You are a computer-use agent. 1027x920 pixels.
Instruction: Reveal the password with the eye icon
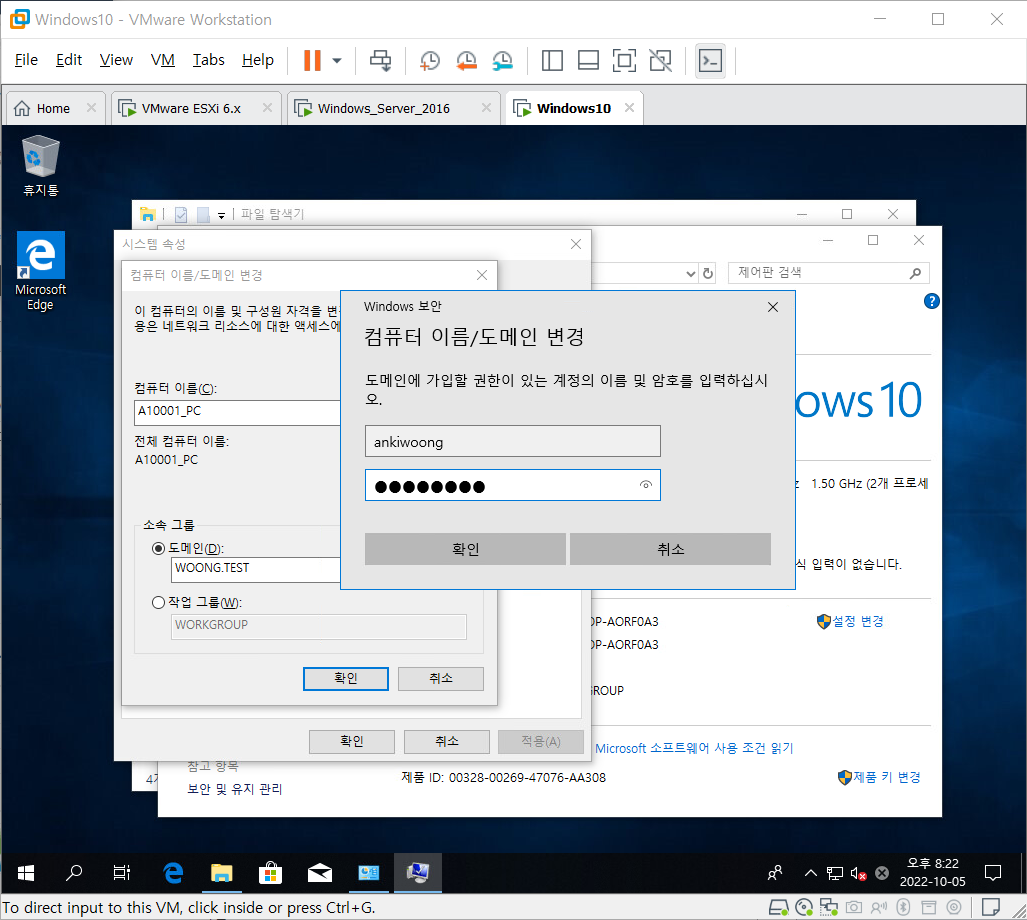click(645, 485)
